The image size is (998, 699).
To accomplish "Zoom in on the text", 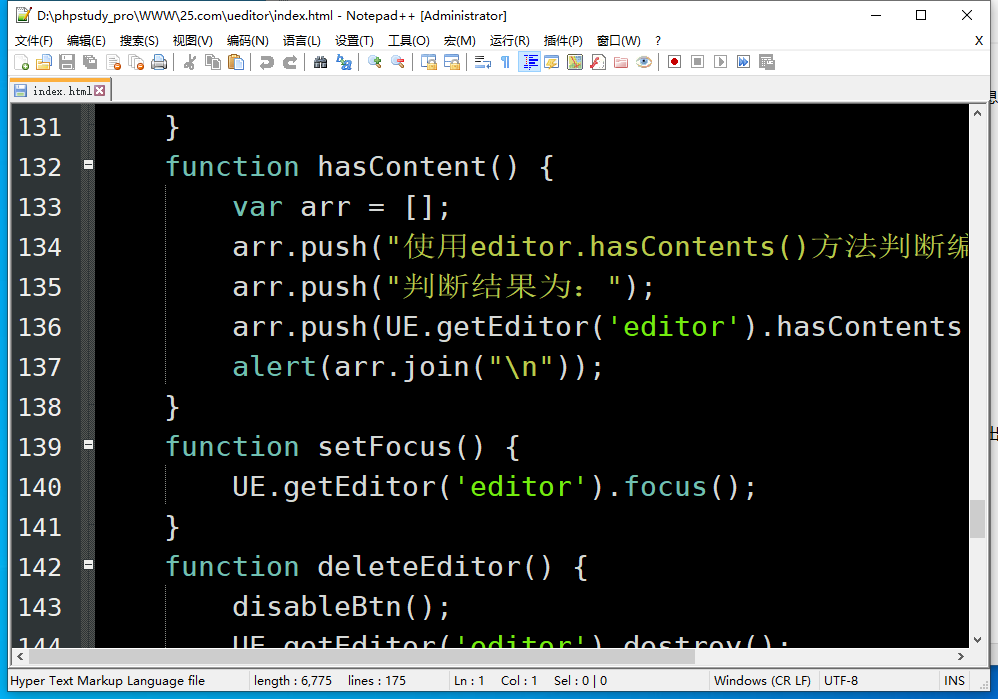I will pyautogui.click(x=374, y=62).
